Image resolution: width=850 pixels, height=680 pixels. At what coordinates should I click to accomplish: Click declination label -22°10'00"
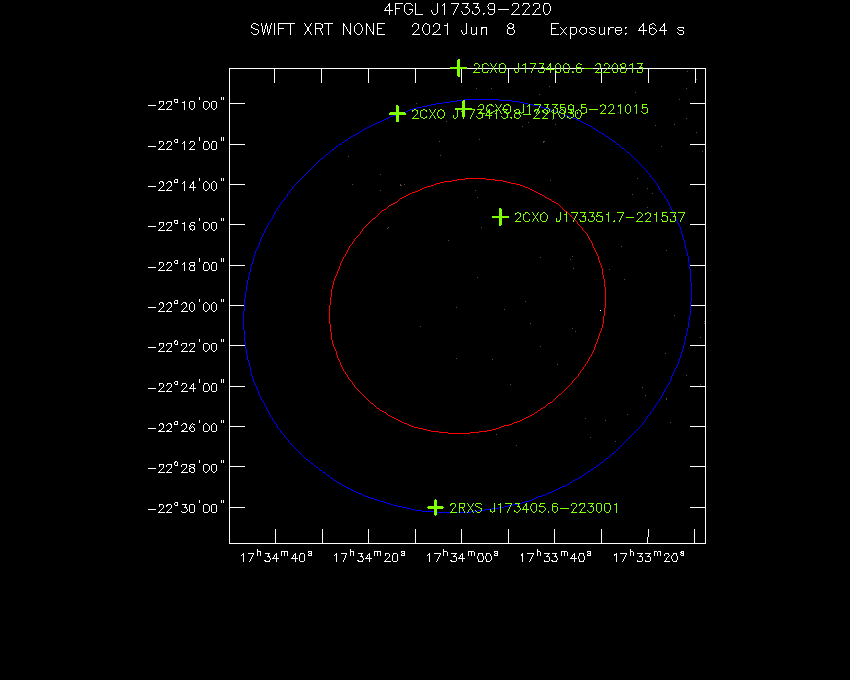(186, 105)
